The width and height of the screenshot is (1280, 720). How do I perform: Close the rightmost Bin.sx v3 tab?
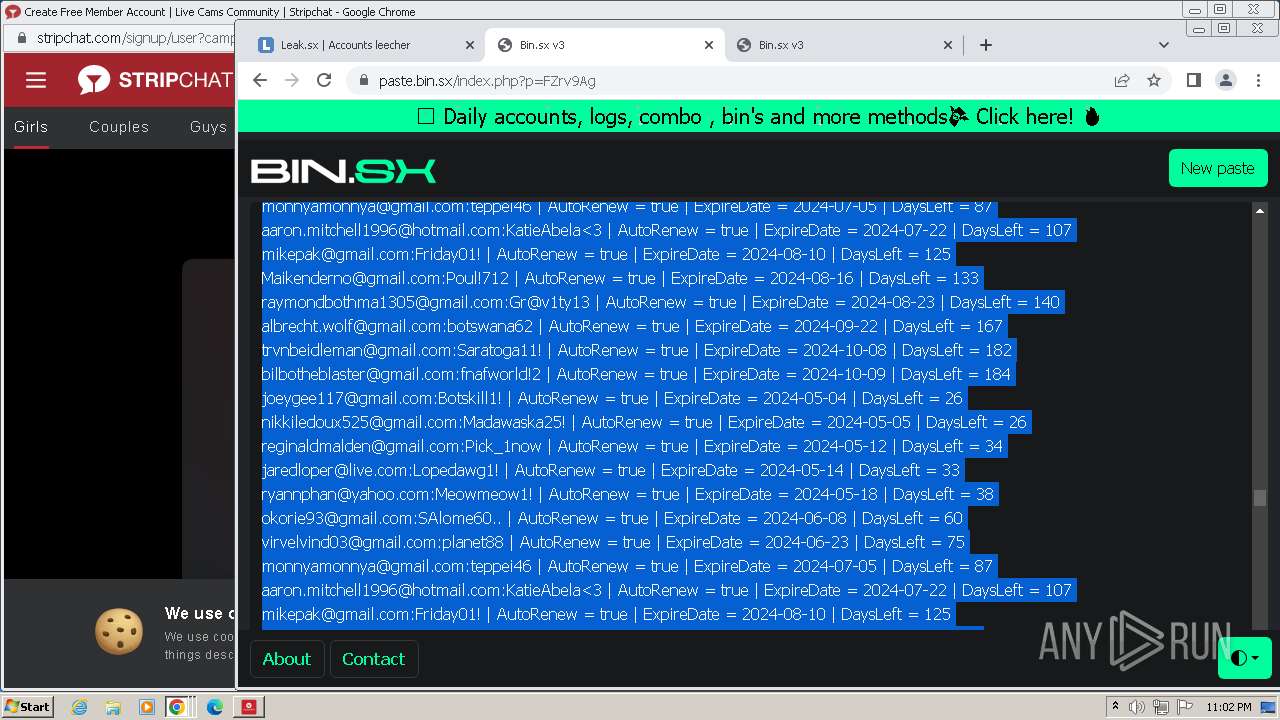tap(948, 45)
